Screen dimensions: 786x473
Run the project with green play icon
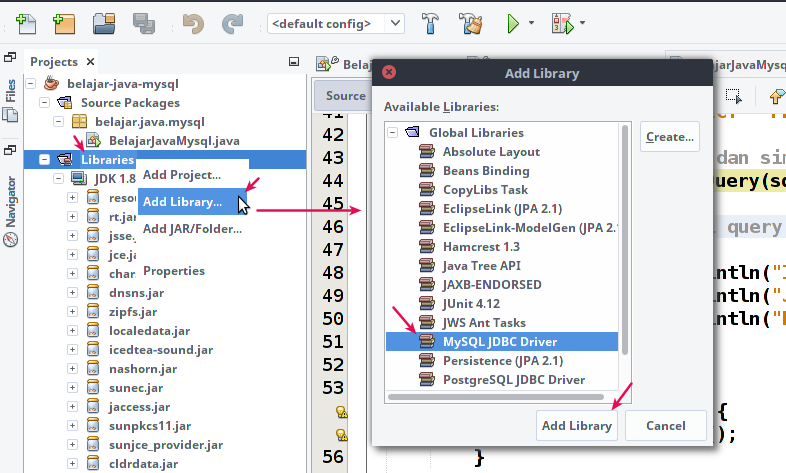click(x=513, y=24)
